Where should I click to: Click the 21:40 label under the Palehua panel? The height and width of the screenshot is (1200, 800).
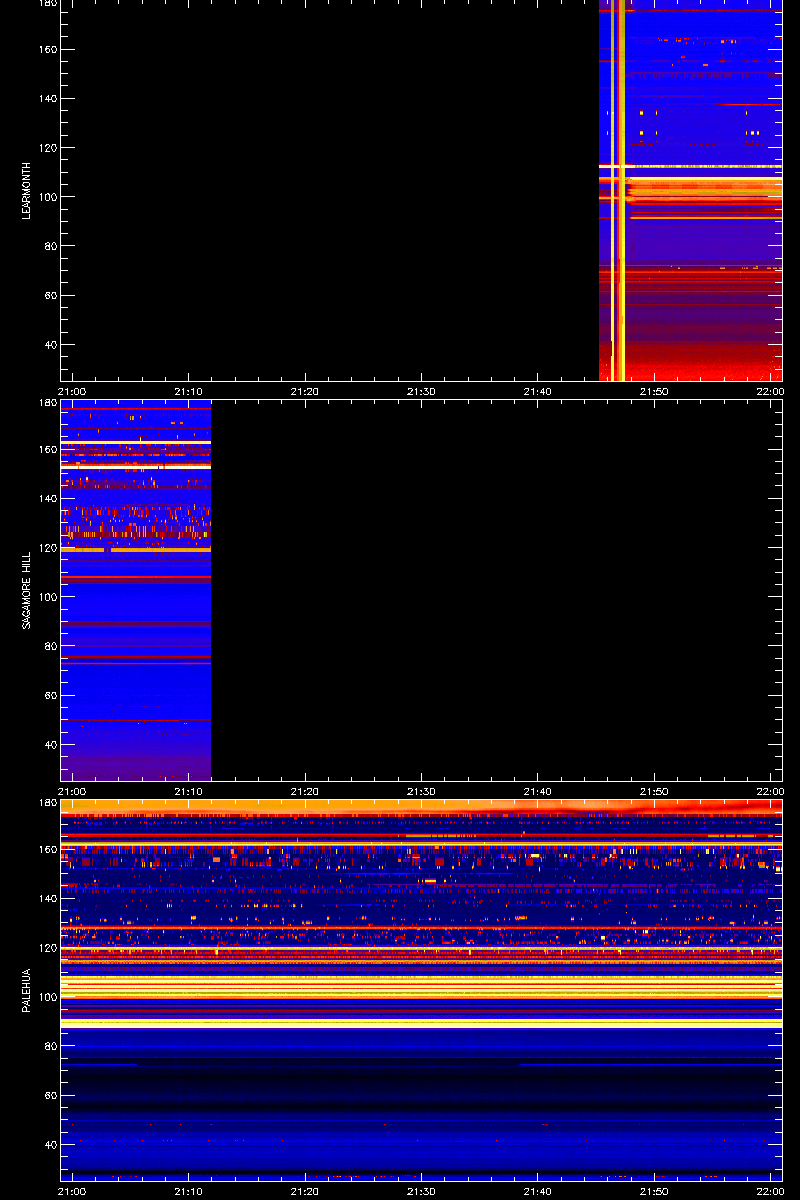click(538, 1192)
